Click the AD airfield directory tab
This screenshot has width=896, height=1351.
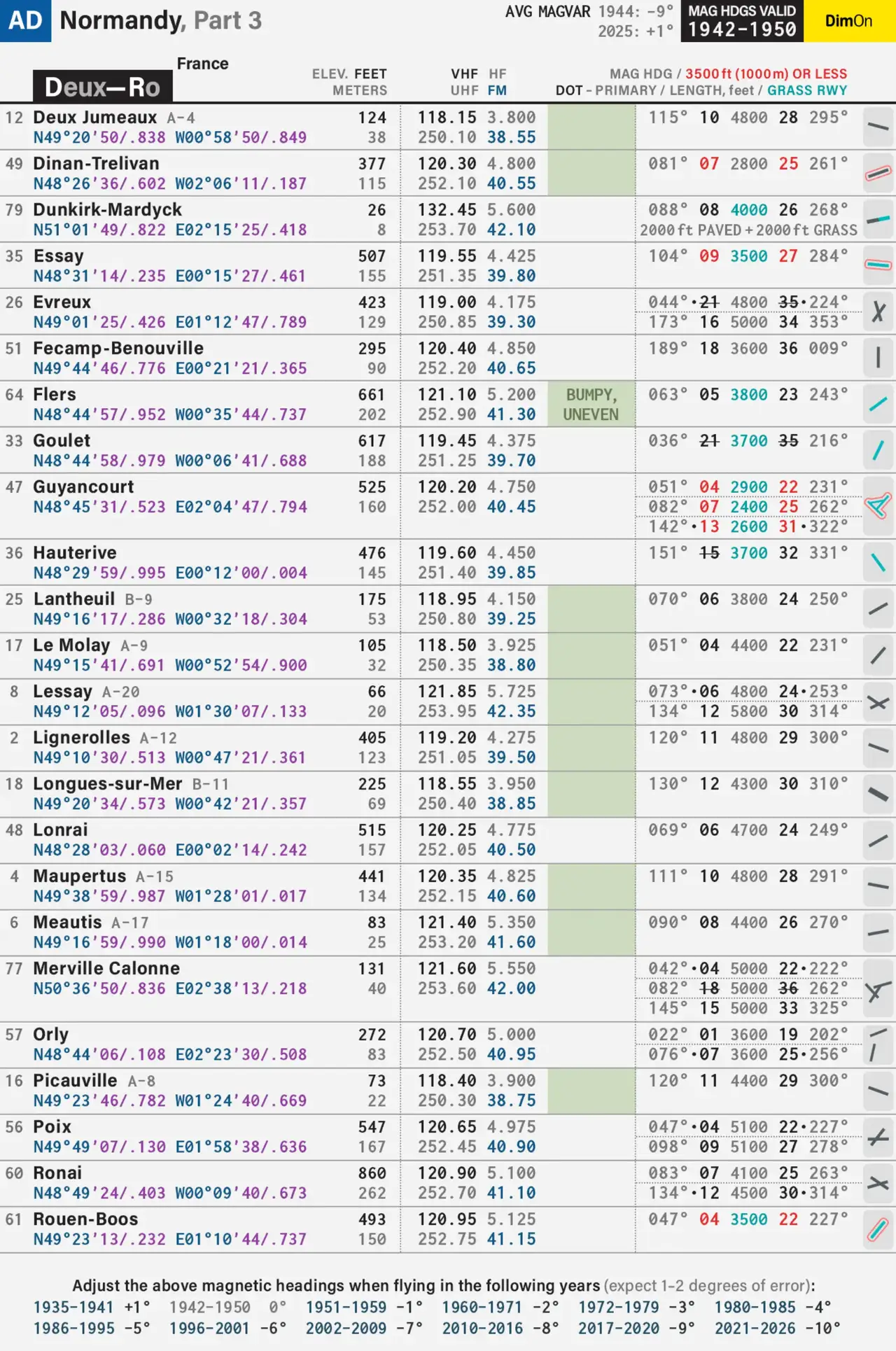[x=25, y=21]
